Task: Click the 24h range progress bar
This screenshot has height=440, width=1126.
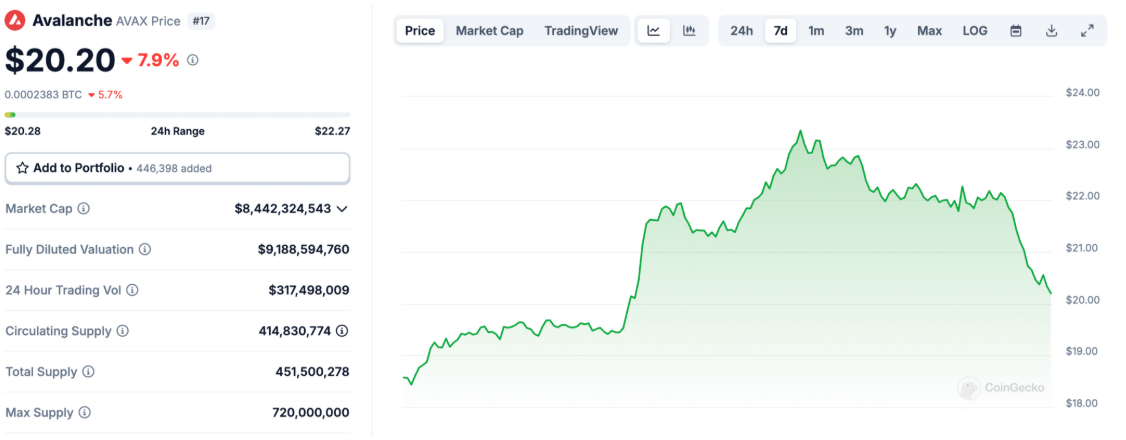Action: 177,115
